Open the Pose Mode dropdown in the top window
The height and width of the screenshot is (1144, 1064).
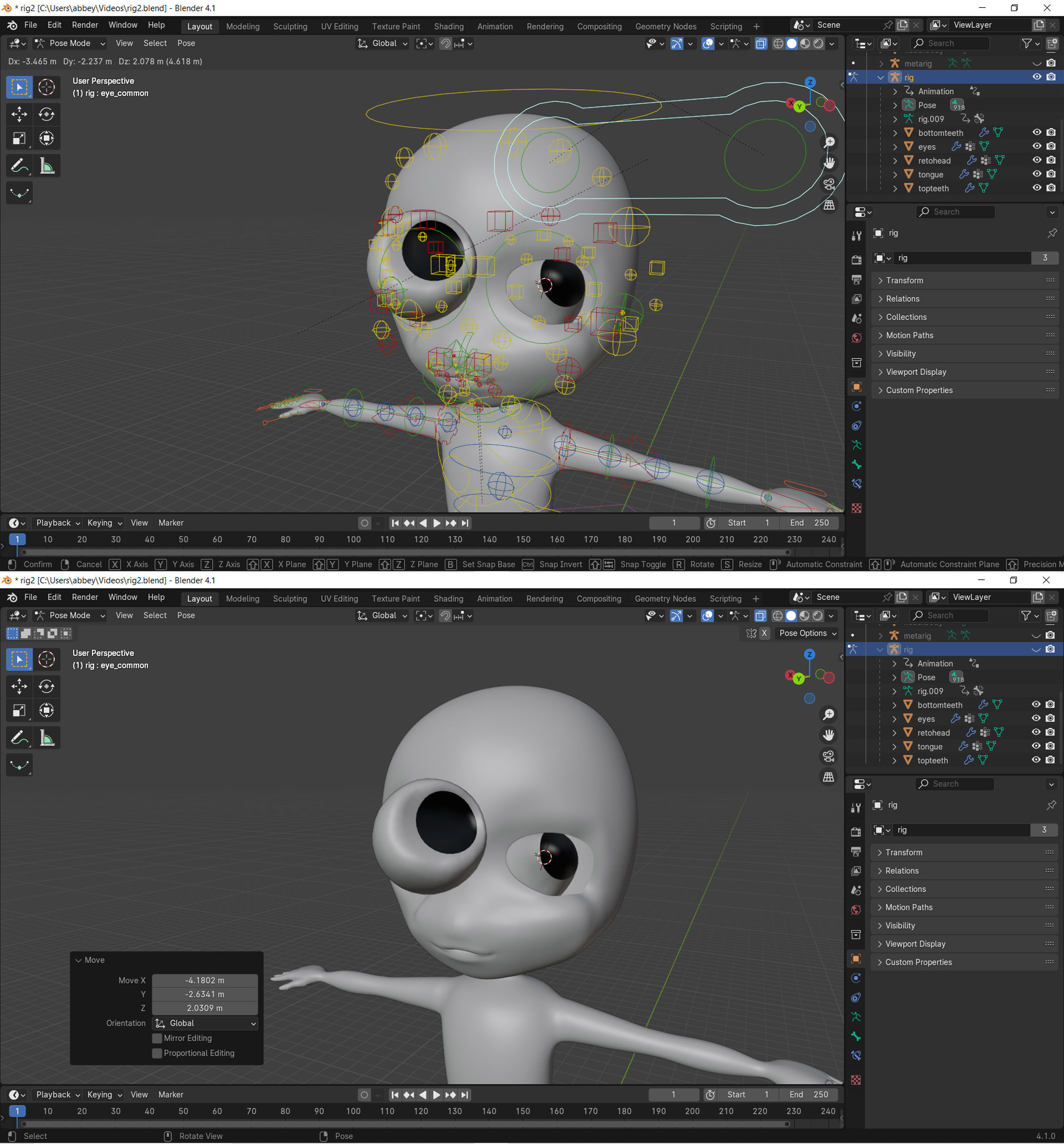tap(70, 43)
